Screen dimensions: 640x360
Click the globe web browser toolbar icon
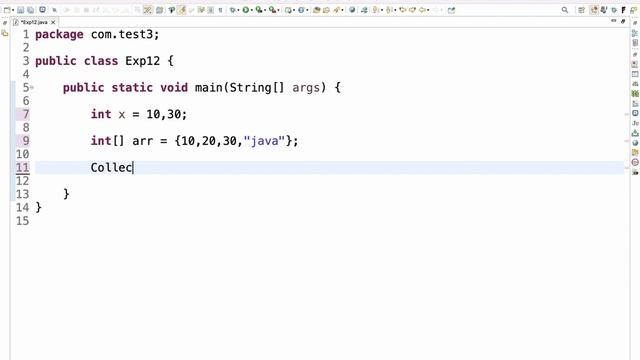(x=352, y=10)
